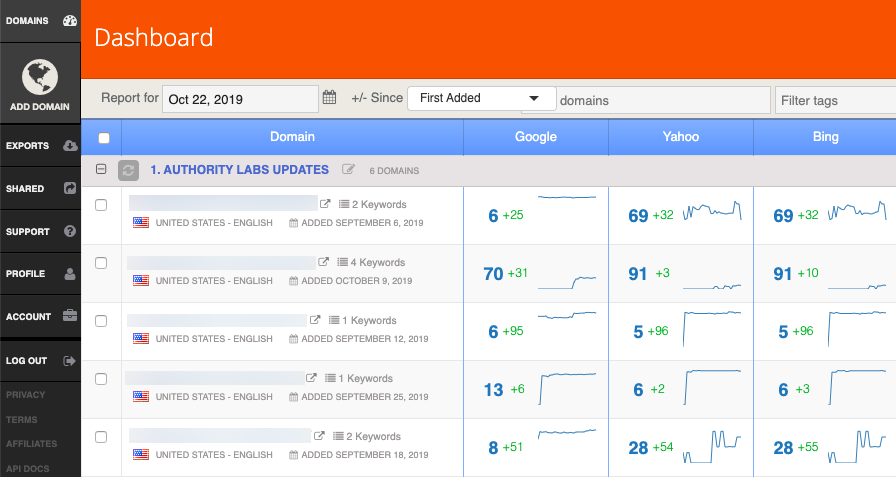Check the domain added September 12, 2019
This screenshot has width=896, height=477.
tap(101, 321)
